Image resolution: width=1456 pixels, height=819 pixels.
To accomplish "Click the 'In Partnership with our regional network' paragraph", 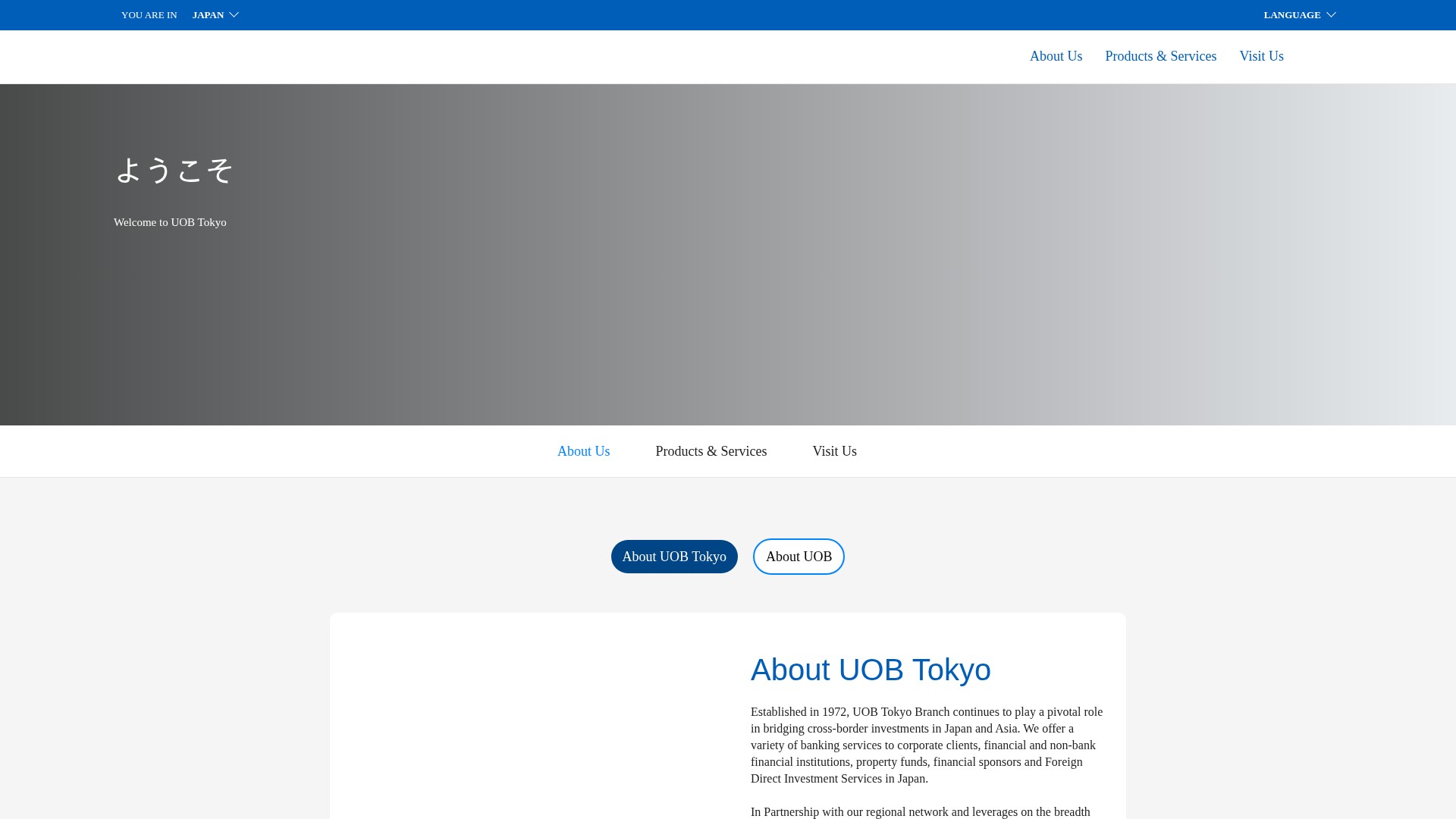I will [921, 811].
